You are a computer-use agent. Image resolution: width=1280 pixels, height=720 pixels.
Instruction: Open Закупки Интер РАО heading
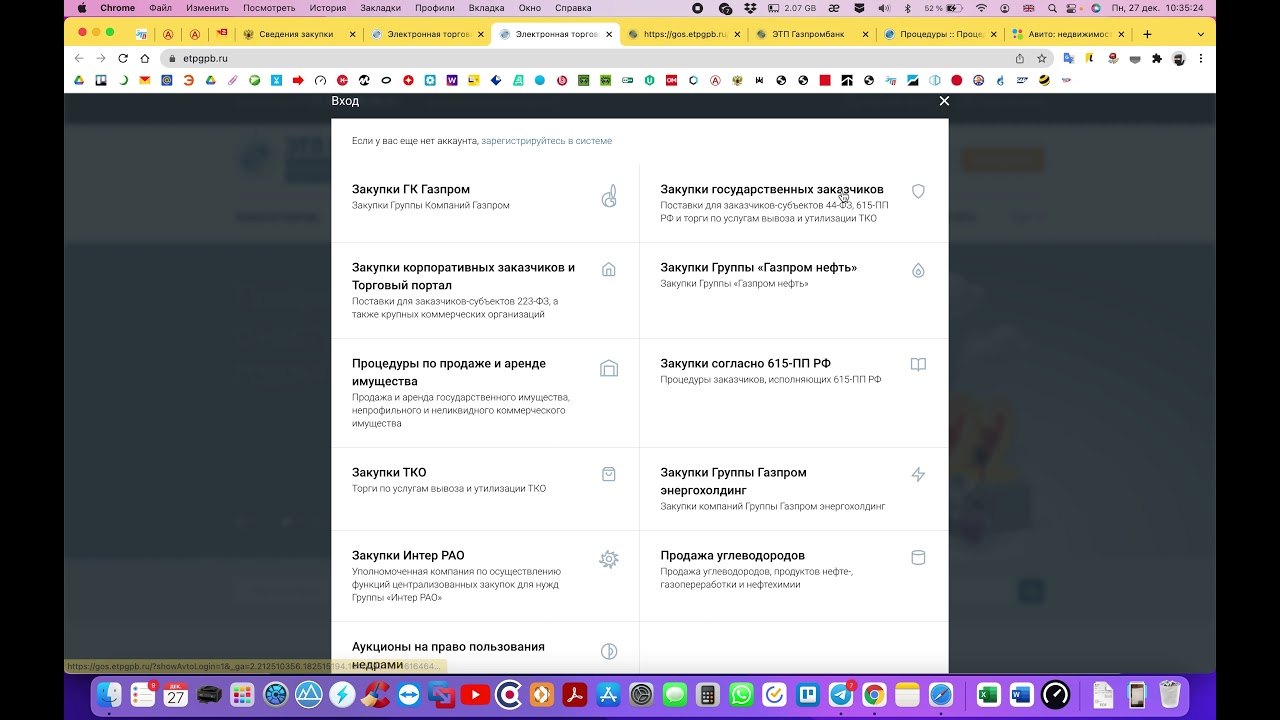coord(408,555)
